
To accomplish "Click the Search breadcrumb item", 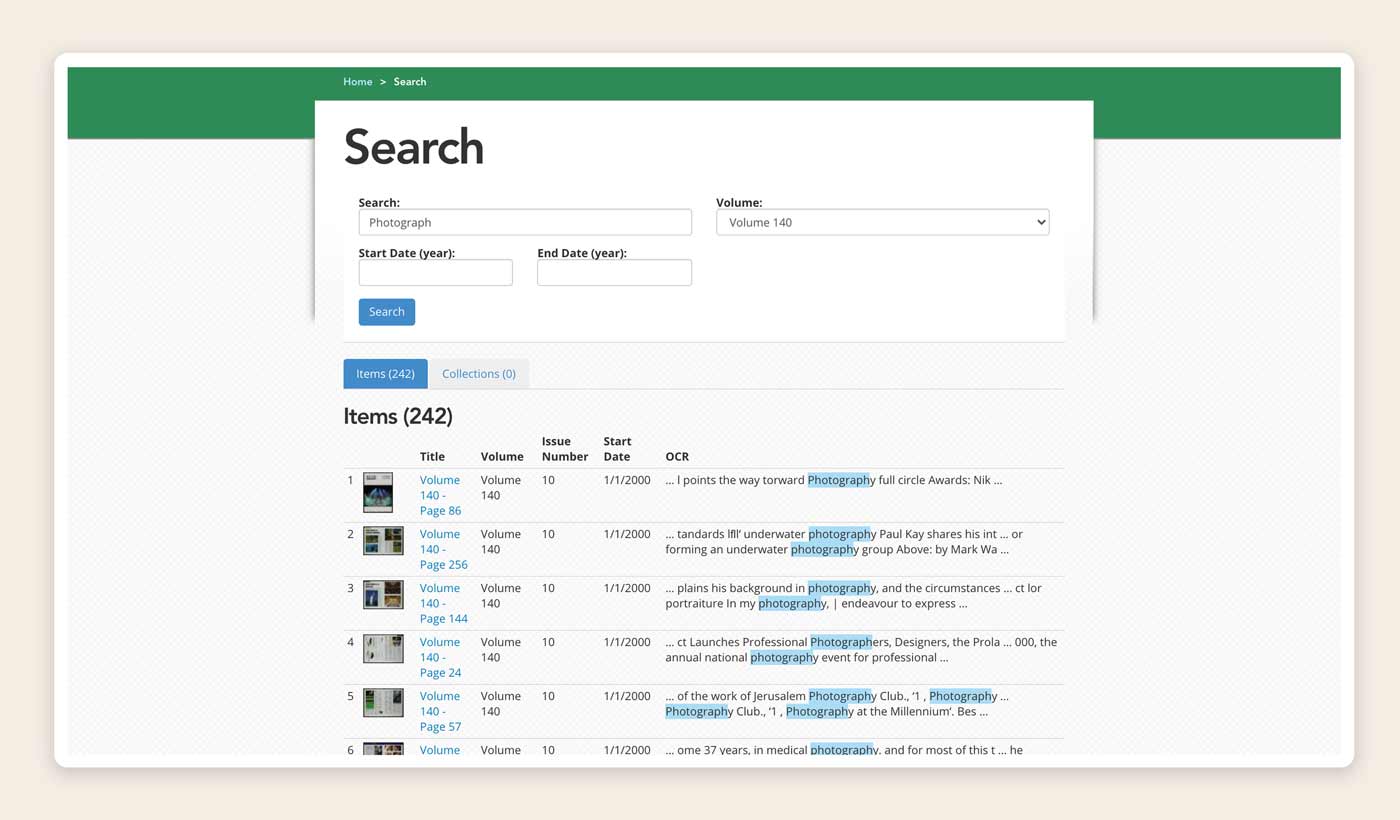I will pyautogui.click(x=410, y=82).
